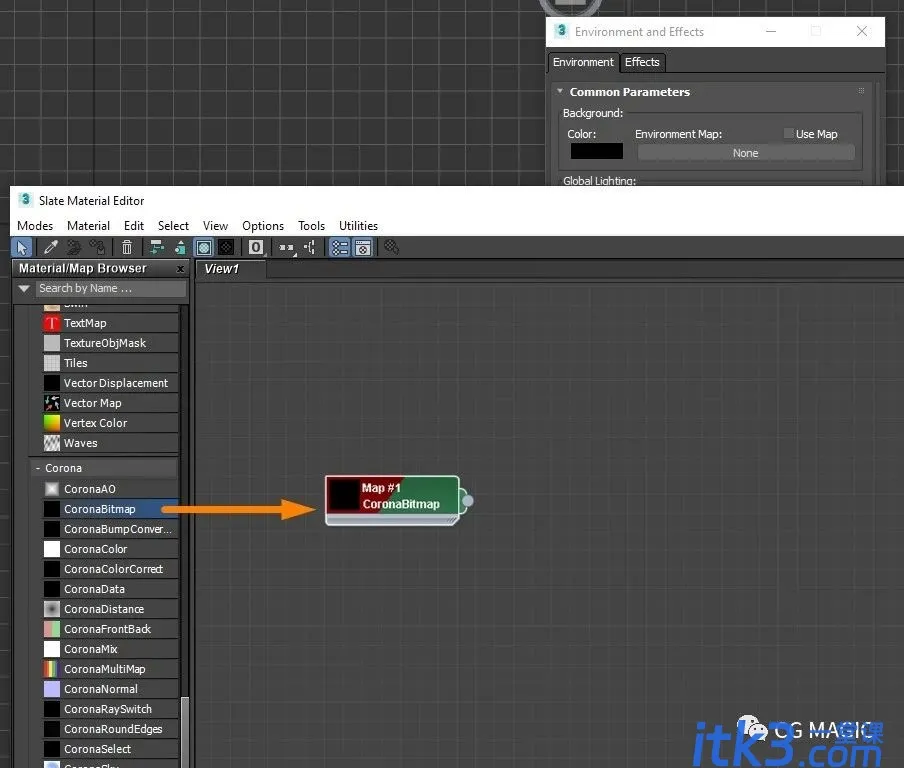Viewport: 904px width, 768px height.
Task: Select the Tiles map entry
Action: (x=111, y=363)
